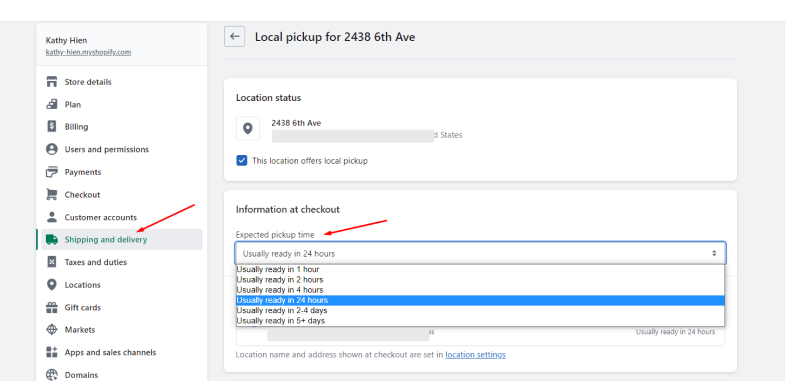This screenshot has height=382, width=785.
Task: Choose Usually ready in 24 hours option
Action: click(x=480, y=300)
